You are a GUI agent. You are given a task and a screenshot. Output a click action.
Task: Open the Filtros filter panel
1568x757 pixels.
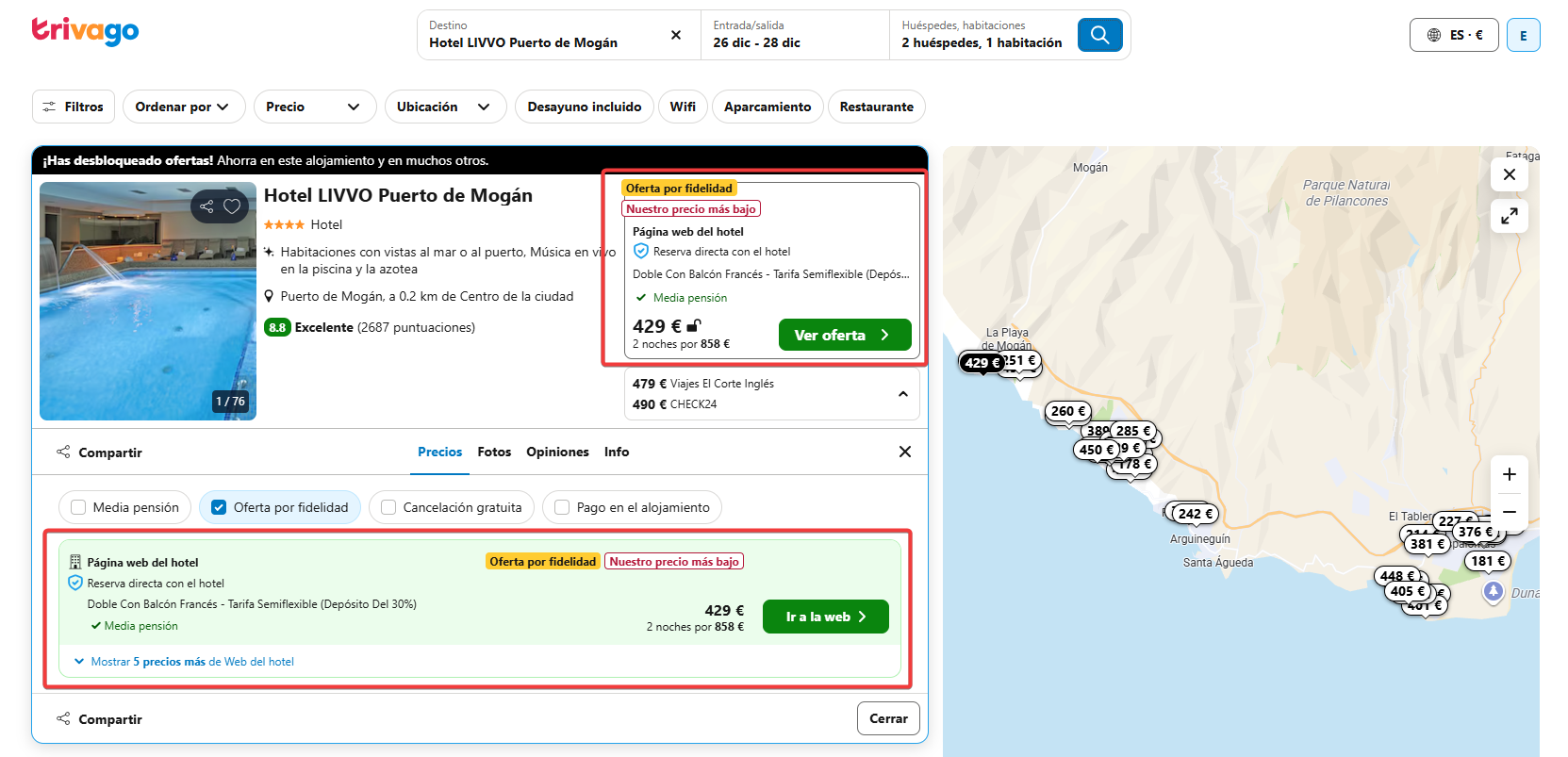tap(74, 107)
